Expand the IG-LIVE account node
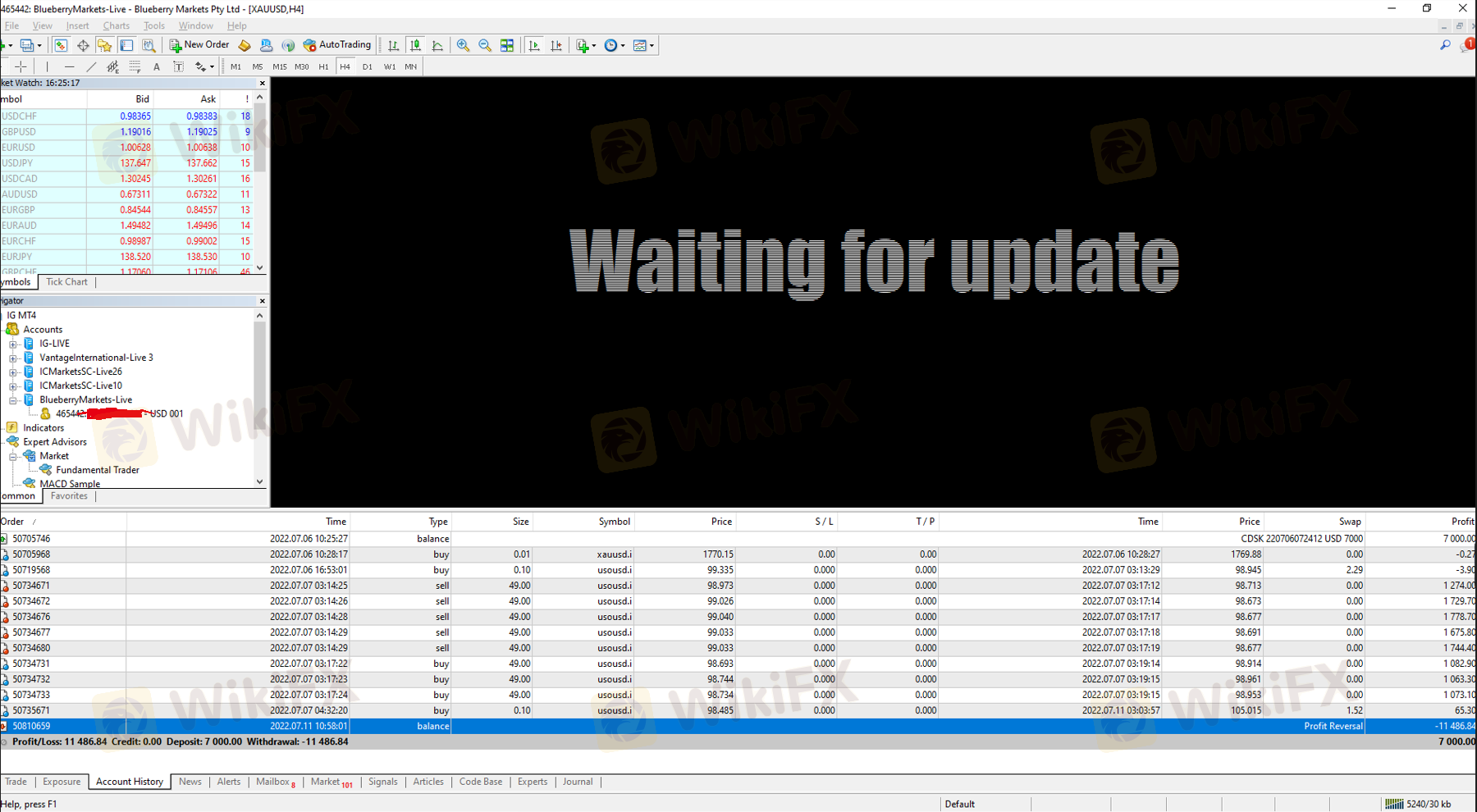This screenshot has width=1477, height=812. [x=13, y=344]
